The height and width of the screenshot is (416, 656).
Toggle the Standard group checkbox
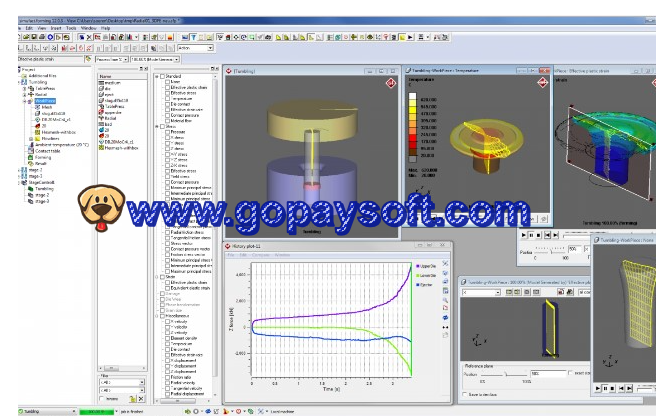coord(162,77)
